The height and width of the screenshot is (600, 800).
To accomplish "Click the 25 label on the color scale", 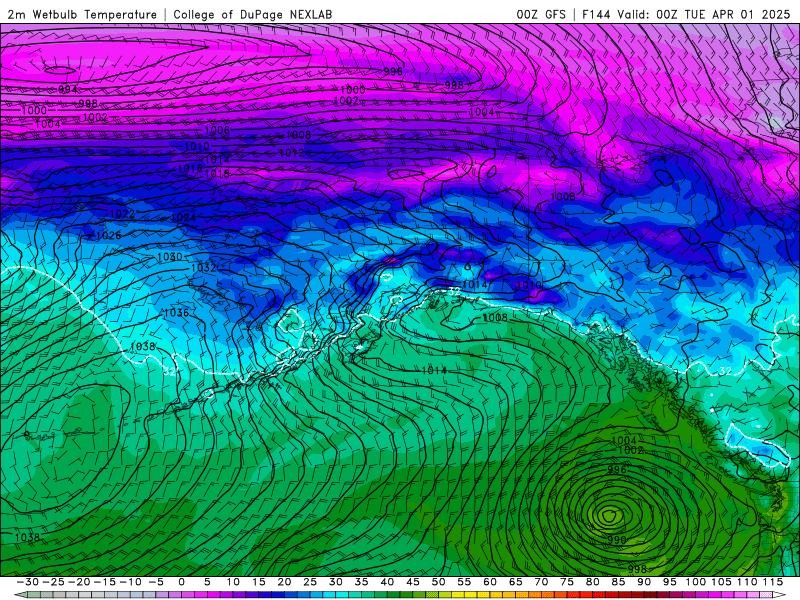I will pos(310,582).
